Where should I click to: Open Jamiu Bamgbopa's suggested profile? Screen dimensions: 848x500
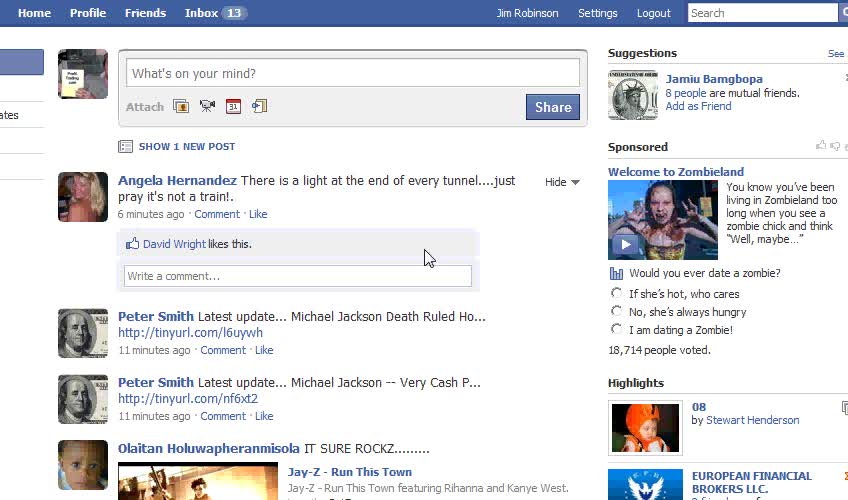(714, 79)
